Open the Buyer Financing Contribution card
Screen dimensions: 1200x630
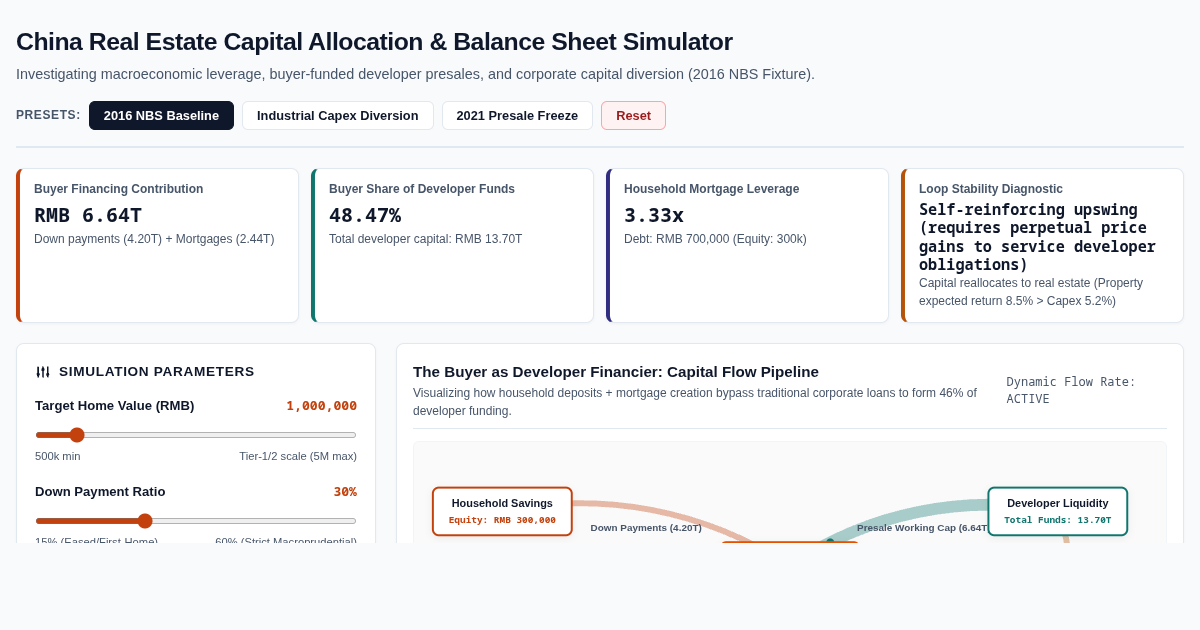click(157, 246)
